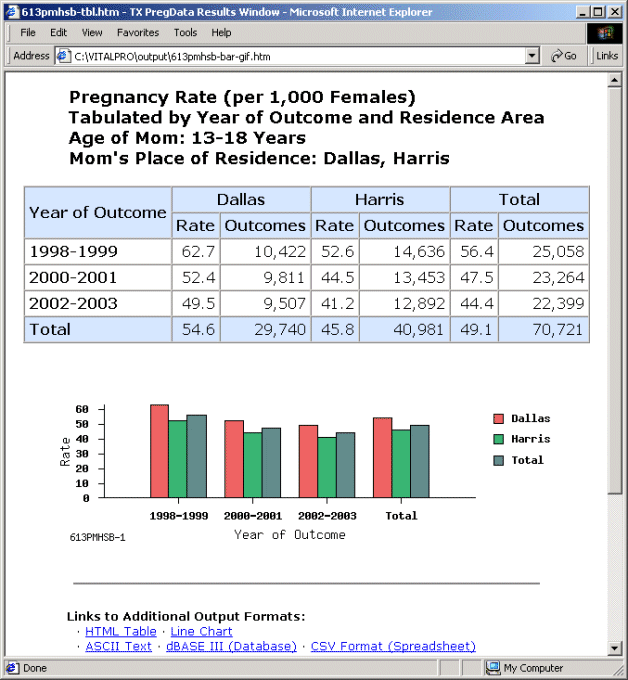Click the 1998-1999 table row label

[x=73, y=252]
